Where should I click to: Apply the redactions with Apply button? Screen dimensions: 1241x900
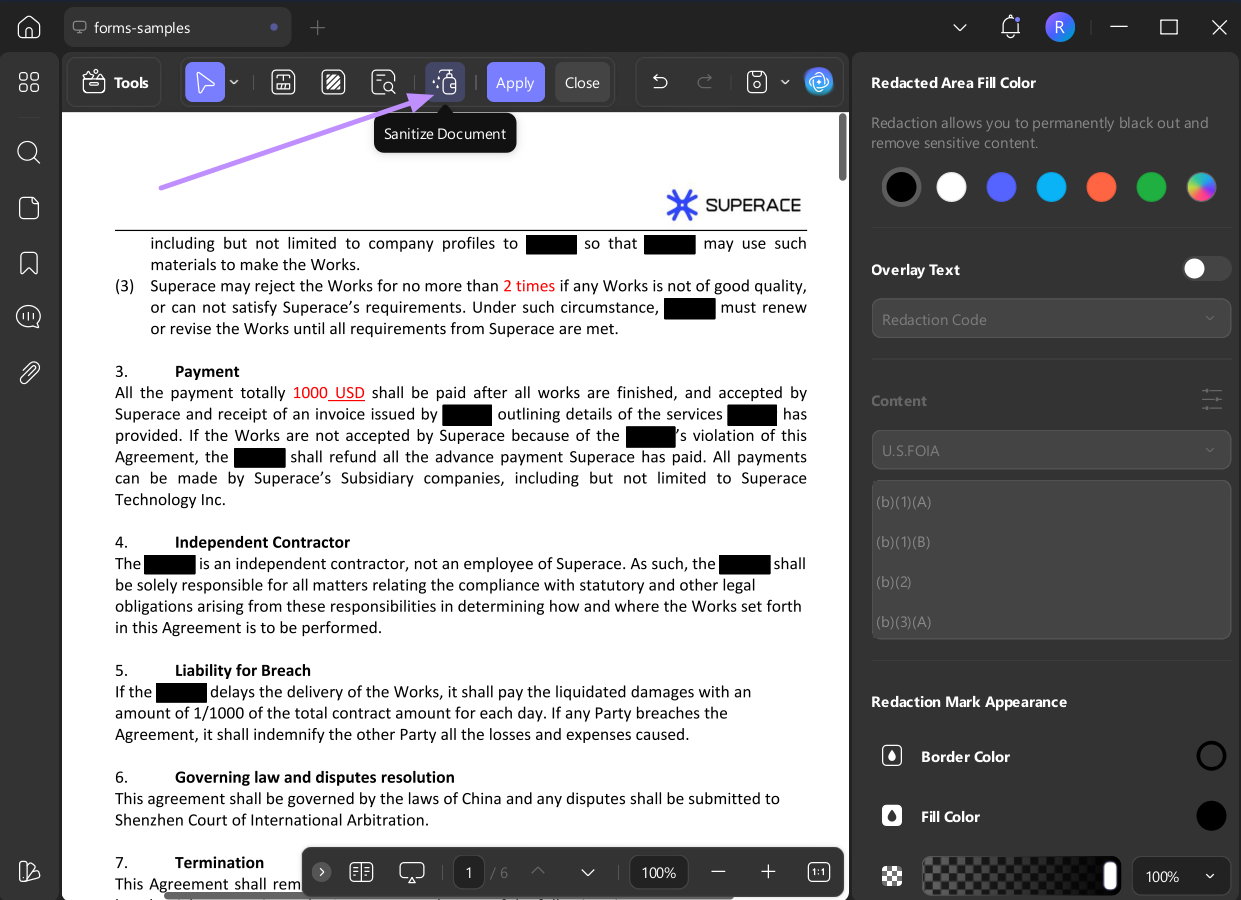click(515, 82)
